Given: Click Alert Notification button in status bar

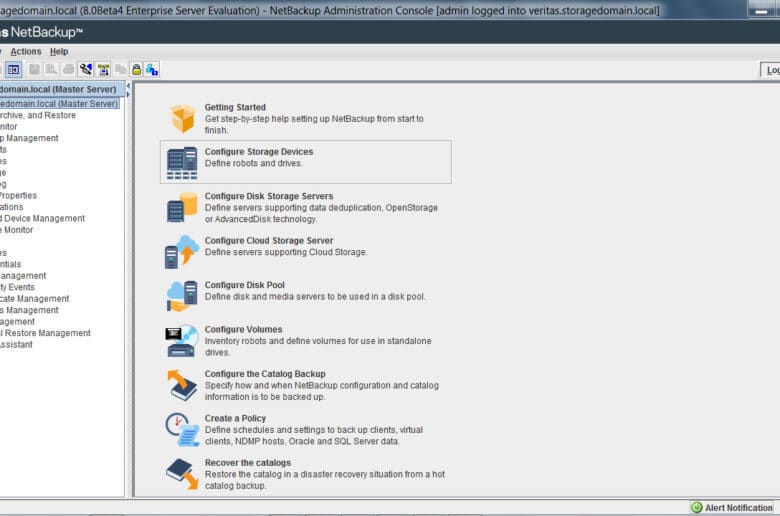Looking at the screenshot, I should coord(732,508).
